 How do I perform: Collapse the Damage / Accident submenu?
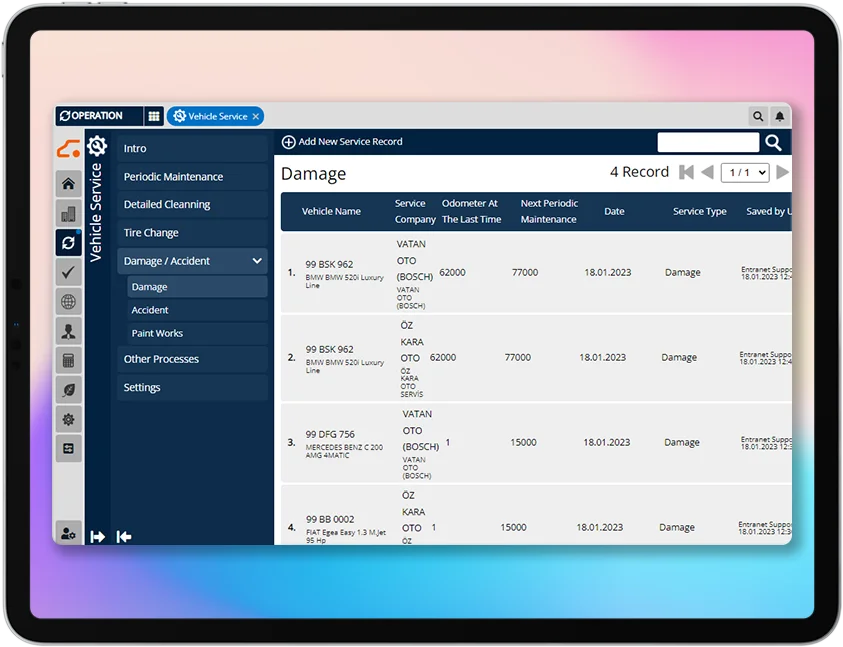click(x=257, y=261)
